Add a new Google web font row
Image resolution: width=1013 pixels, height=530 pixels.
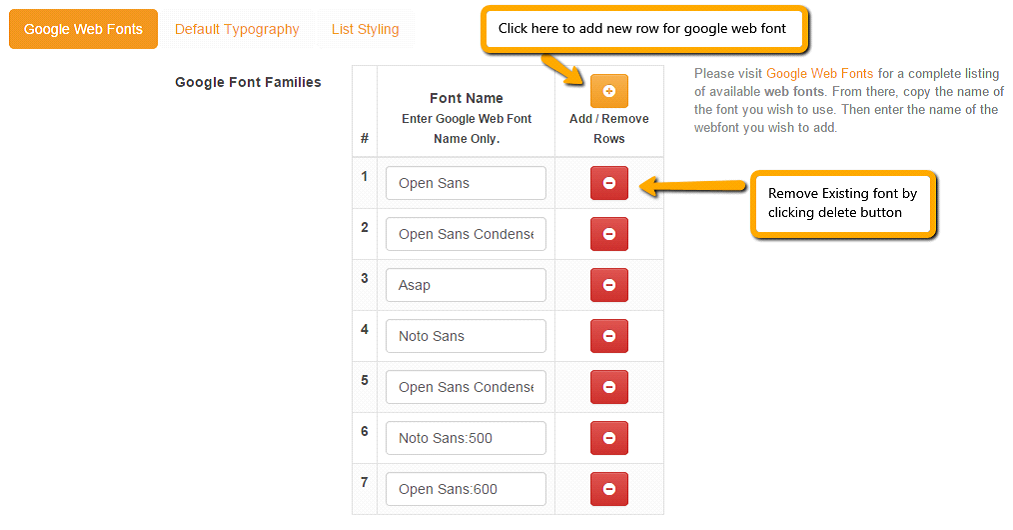(x=609, y=90)
